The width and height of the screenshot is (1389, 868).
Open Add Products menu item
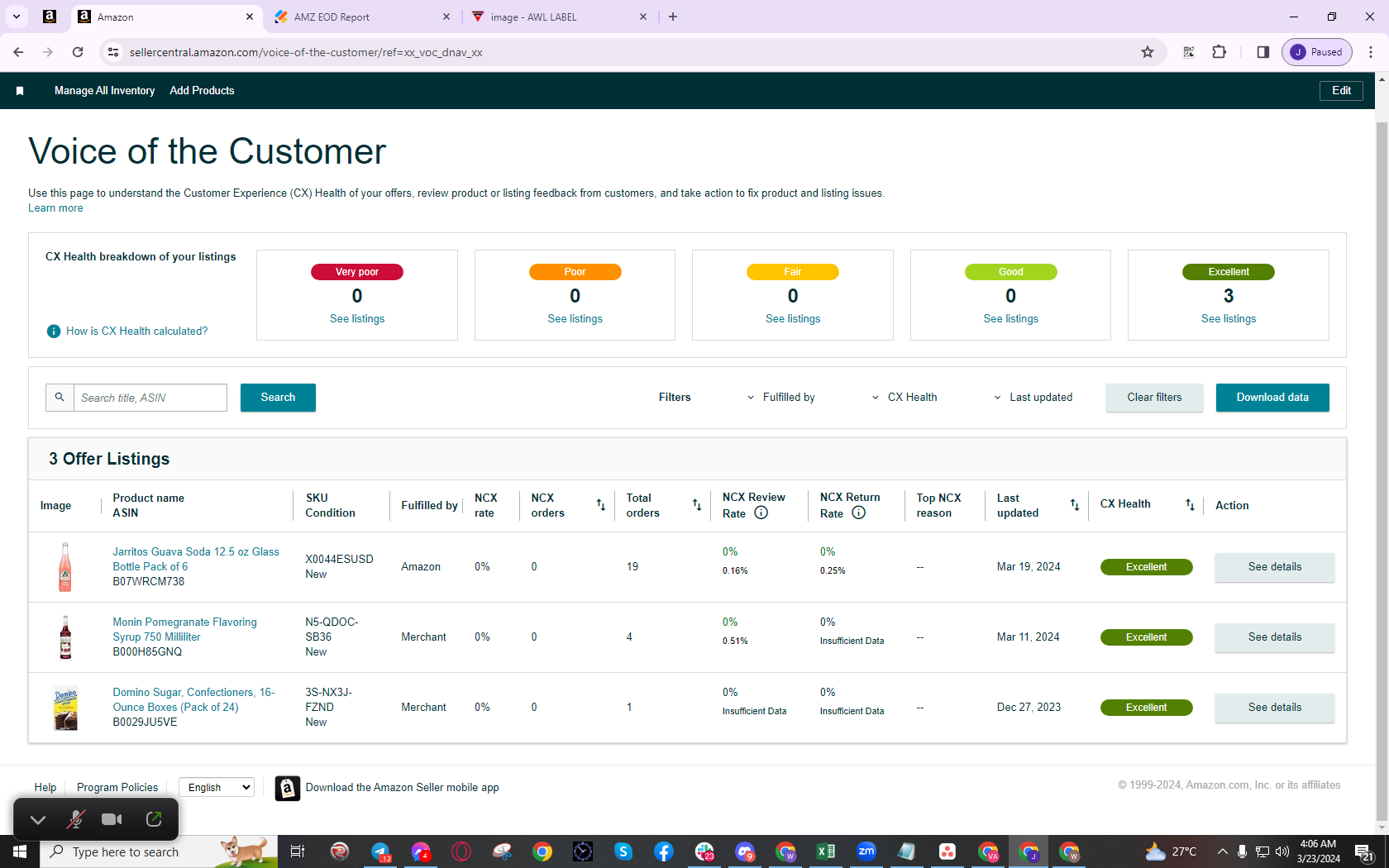[202, 91]
